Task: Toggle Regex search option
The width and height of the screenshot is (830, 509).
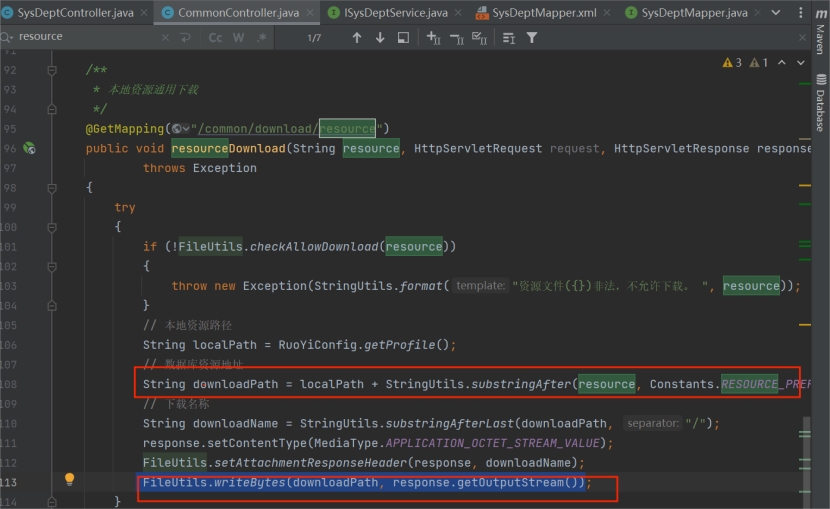Action: point(263,37)
